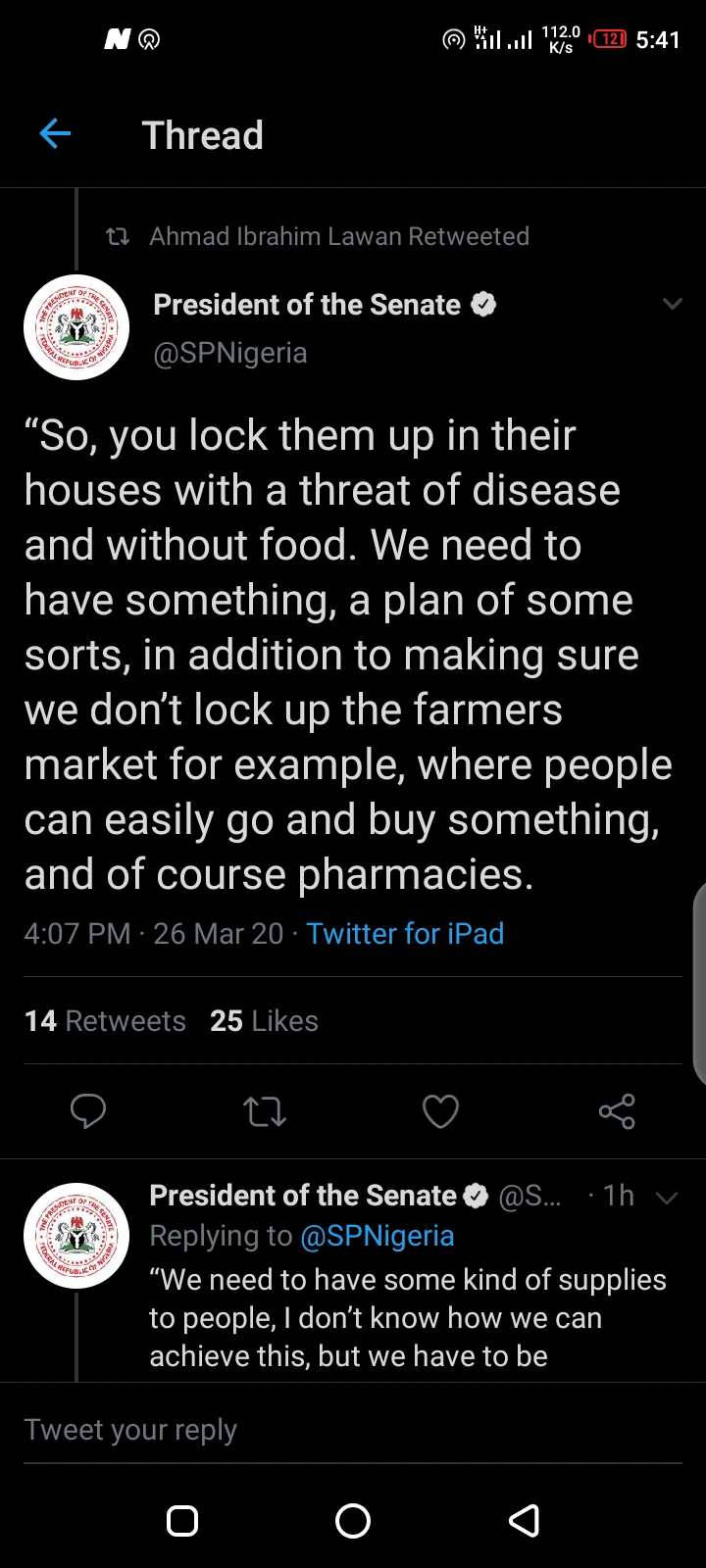
Task: View the 25 Likes list
Action: point(264,1021)
